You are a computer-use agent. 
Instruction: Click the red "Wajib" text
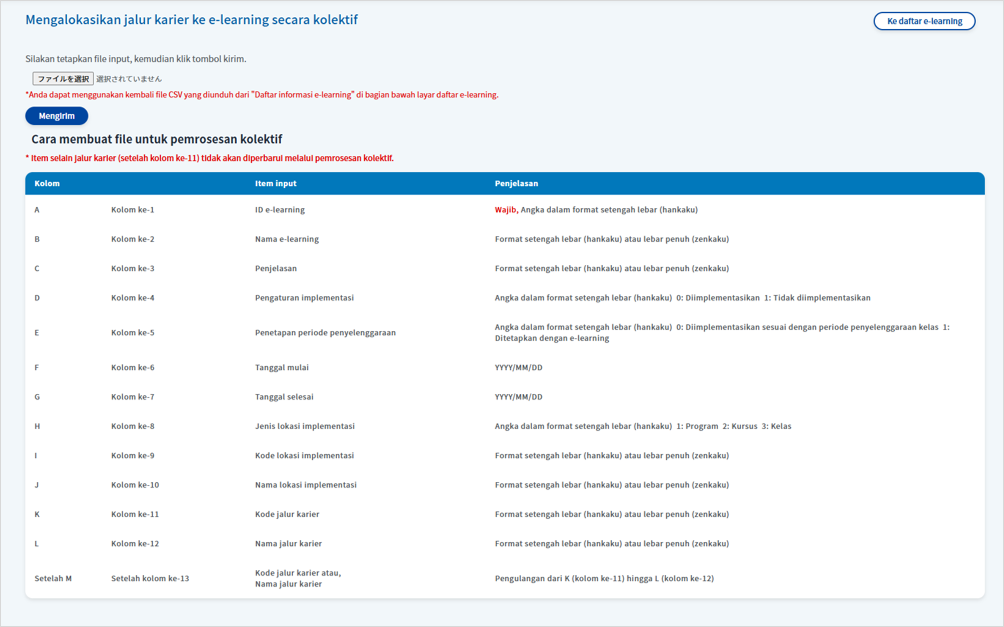point(505,210)
